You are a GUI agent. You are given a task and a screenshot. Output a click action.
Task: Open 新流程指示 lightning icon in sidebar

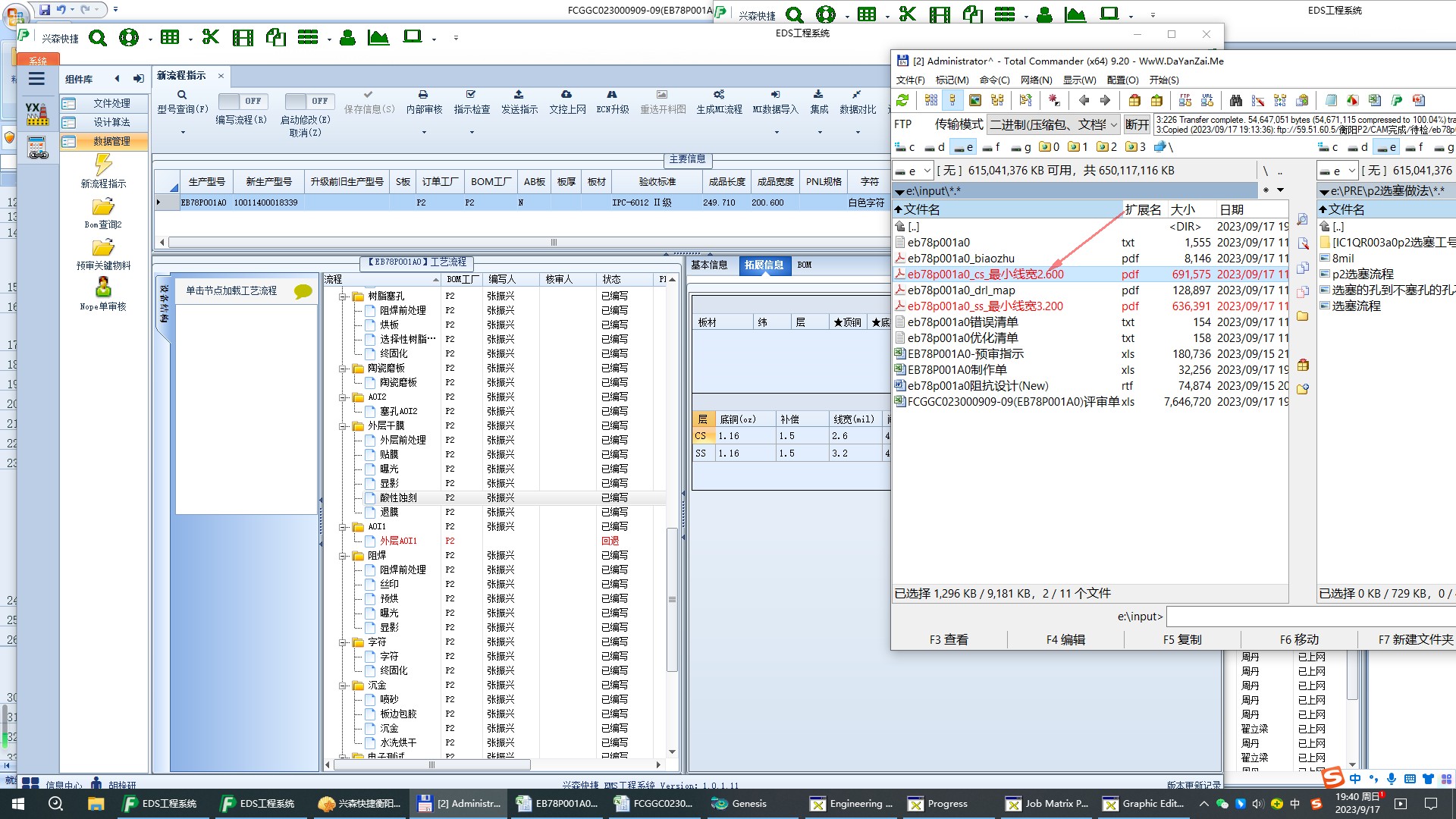(x=103, y=165)
